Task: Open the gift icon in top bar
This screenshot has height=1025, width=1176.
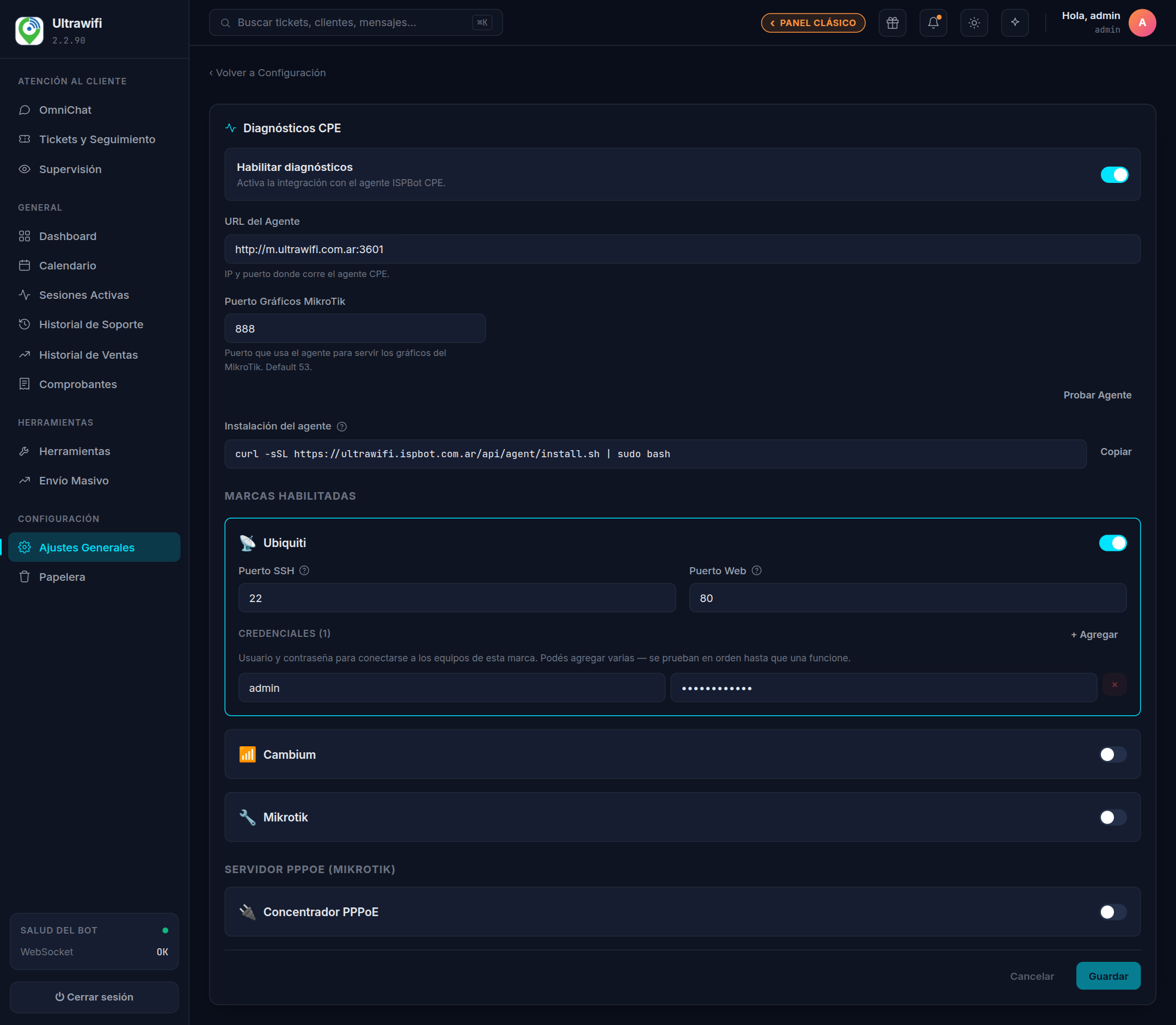Action: tap(892, 23)
